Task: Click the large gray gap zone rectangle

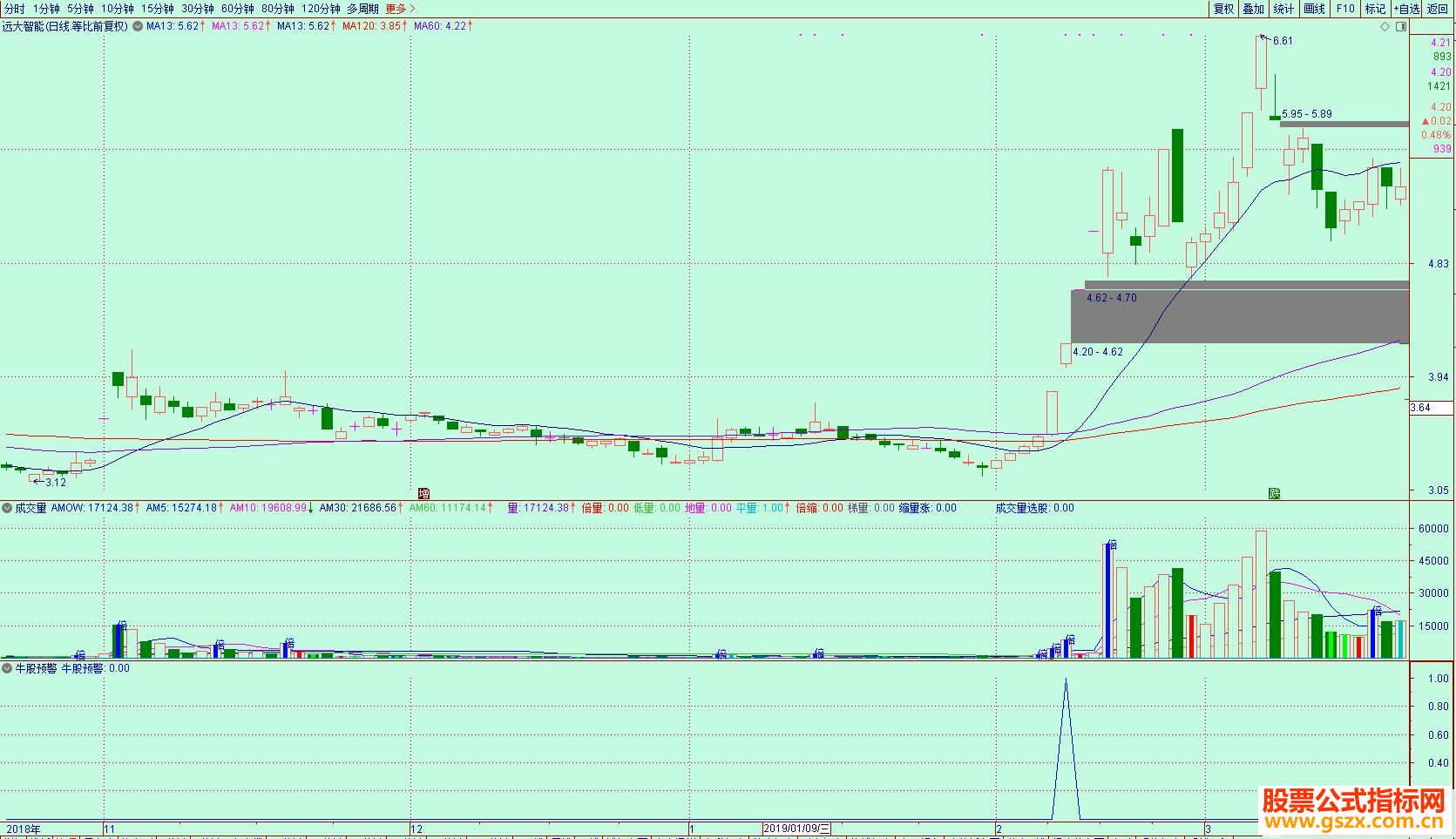Action: point(1239,316)
